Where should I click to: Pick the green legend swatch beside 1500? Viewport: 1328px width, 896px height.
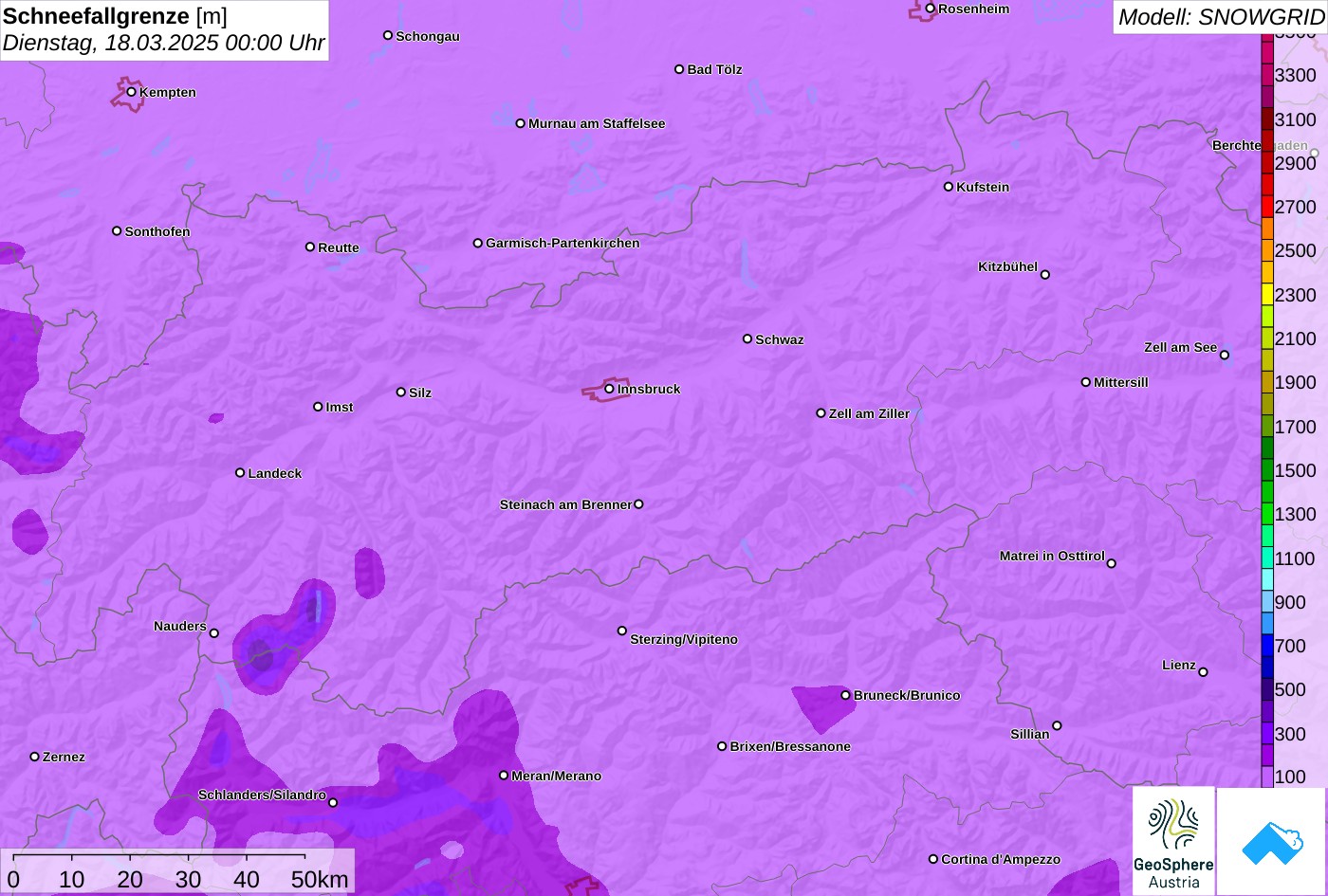(1267, 469)
